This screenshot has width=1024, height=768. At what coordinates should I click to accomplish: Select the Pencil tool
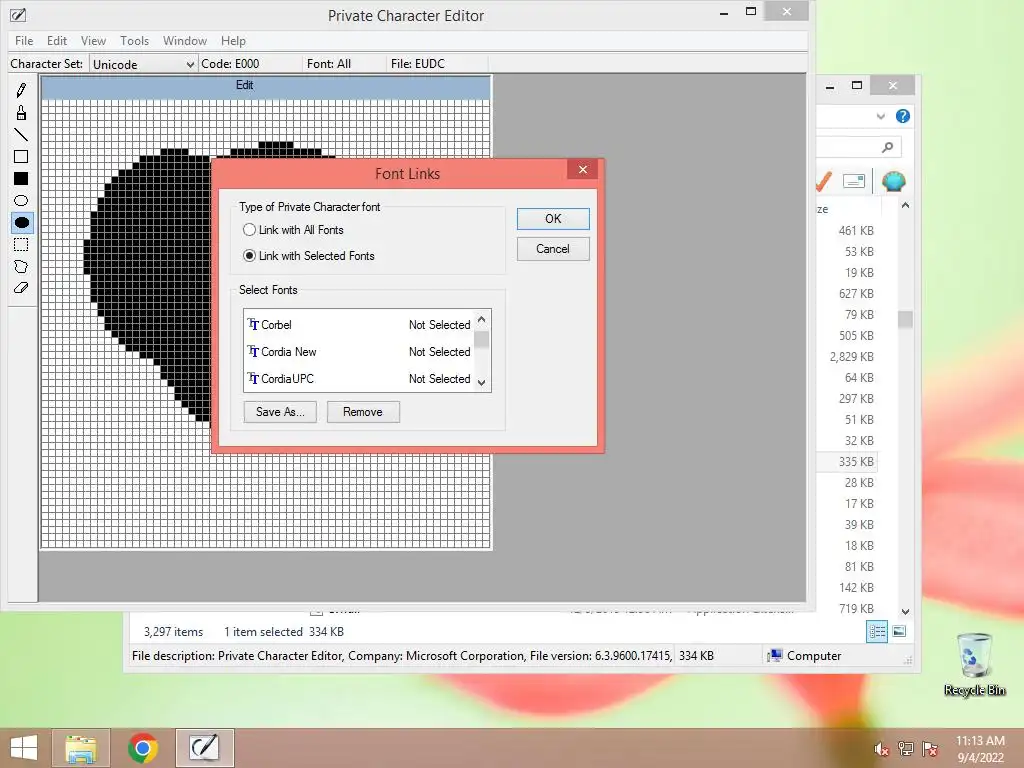coord(21,90)
